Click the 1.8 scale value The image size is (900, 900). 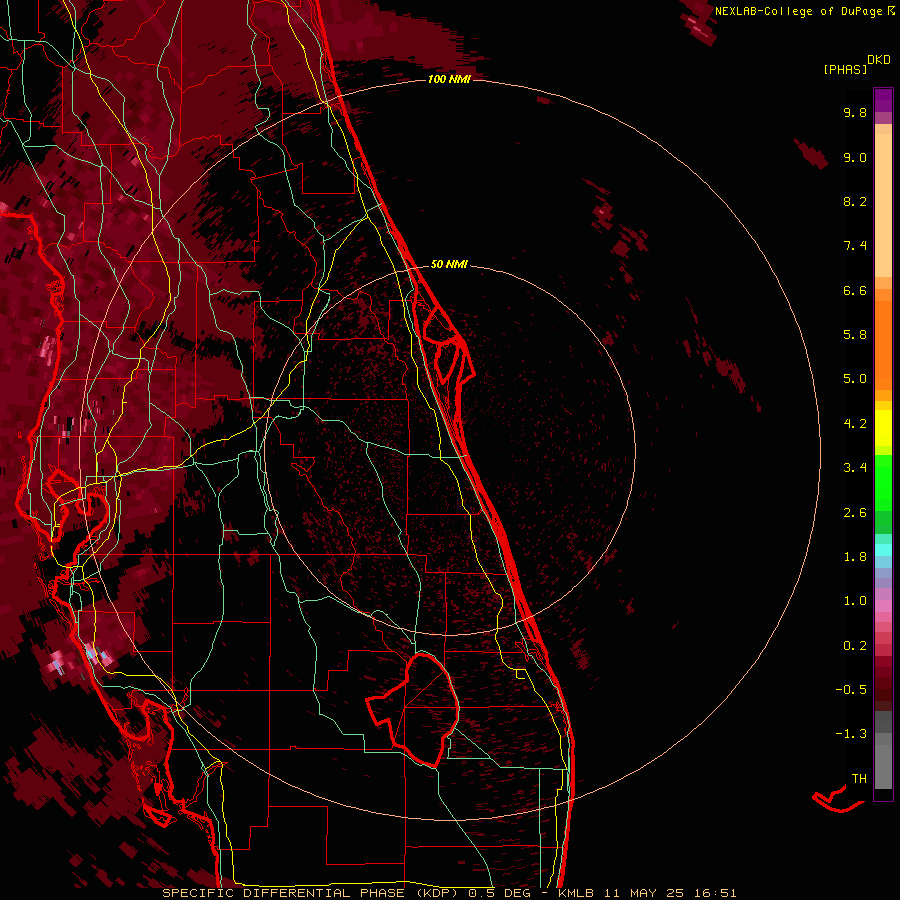coord(855,557)
